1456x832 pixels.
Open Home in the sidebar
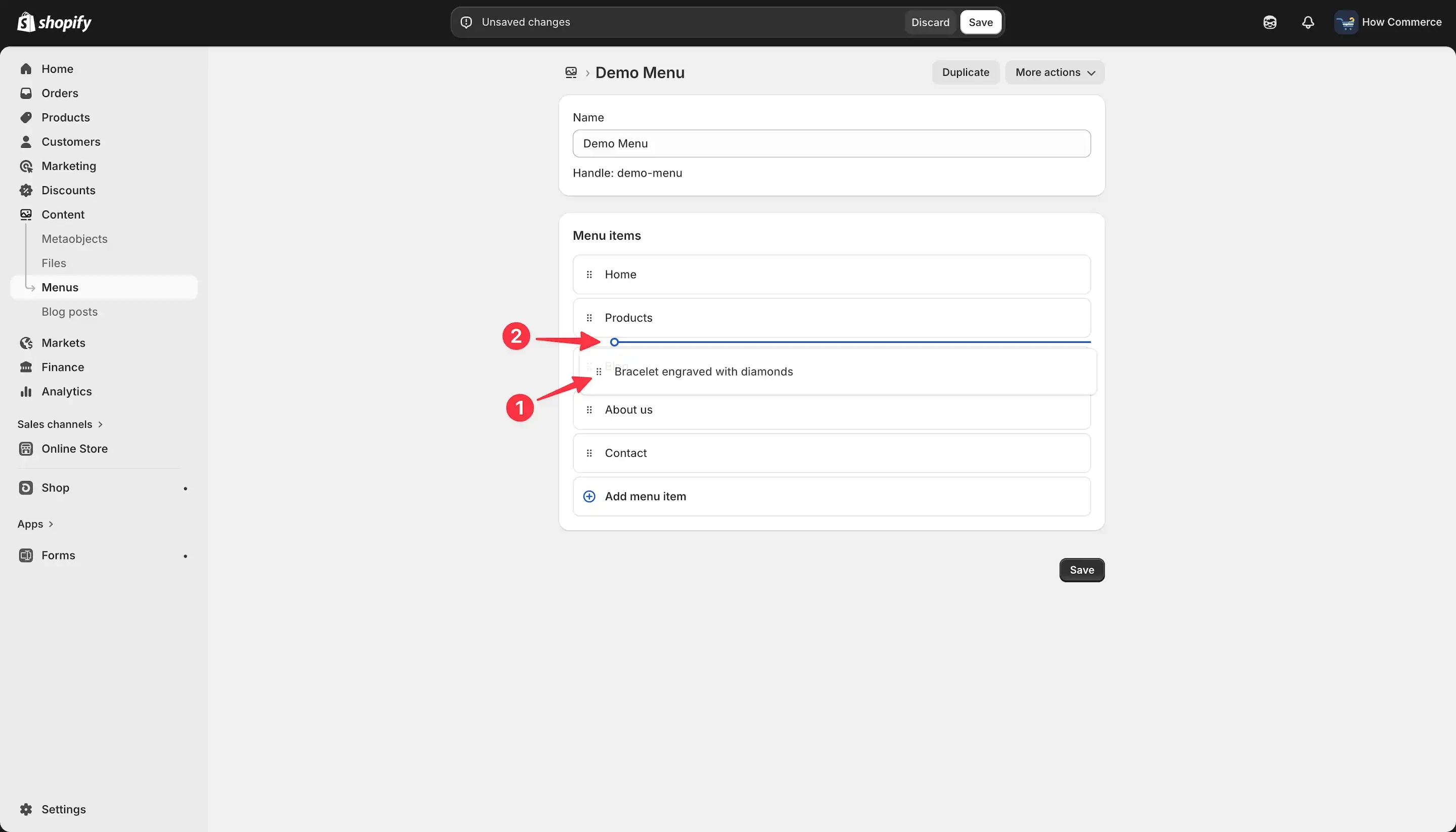tap(57, 69)
